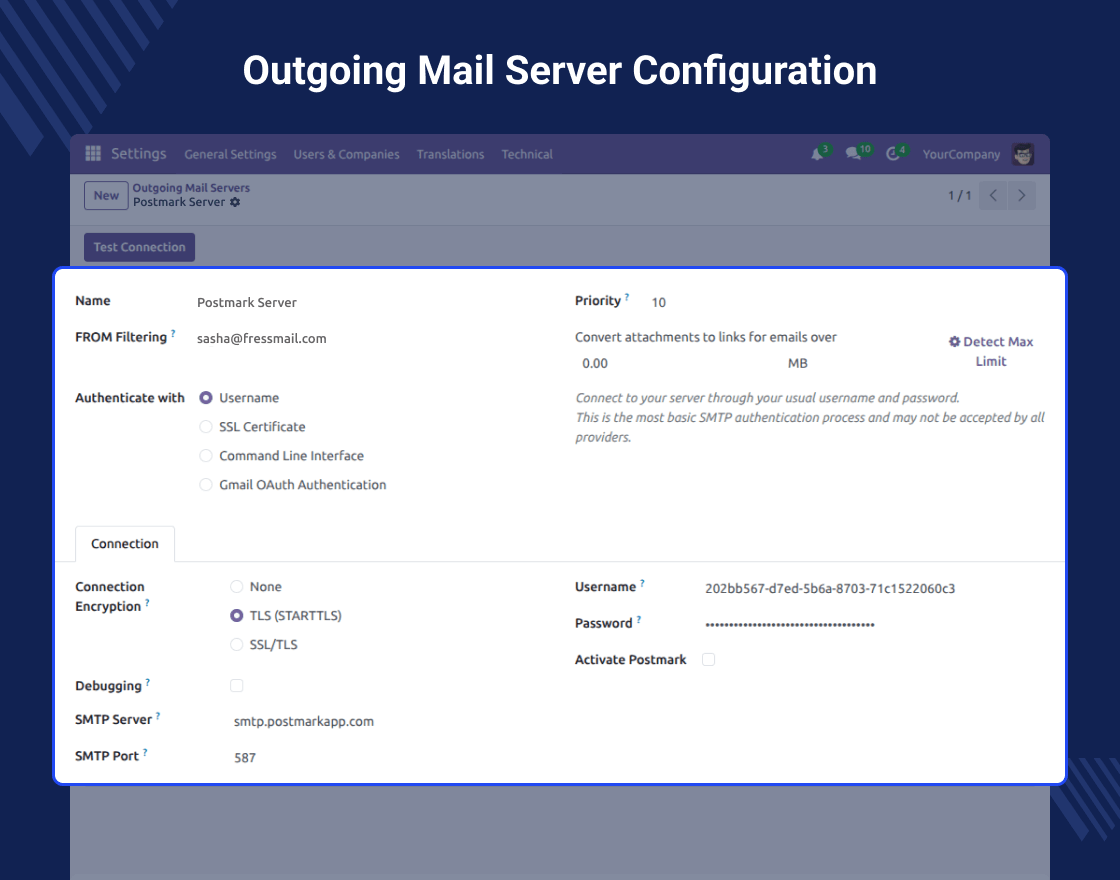Open the apps grid menu icon
Screen dimensions: 1120x880
(93, 154)
